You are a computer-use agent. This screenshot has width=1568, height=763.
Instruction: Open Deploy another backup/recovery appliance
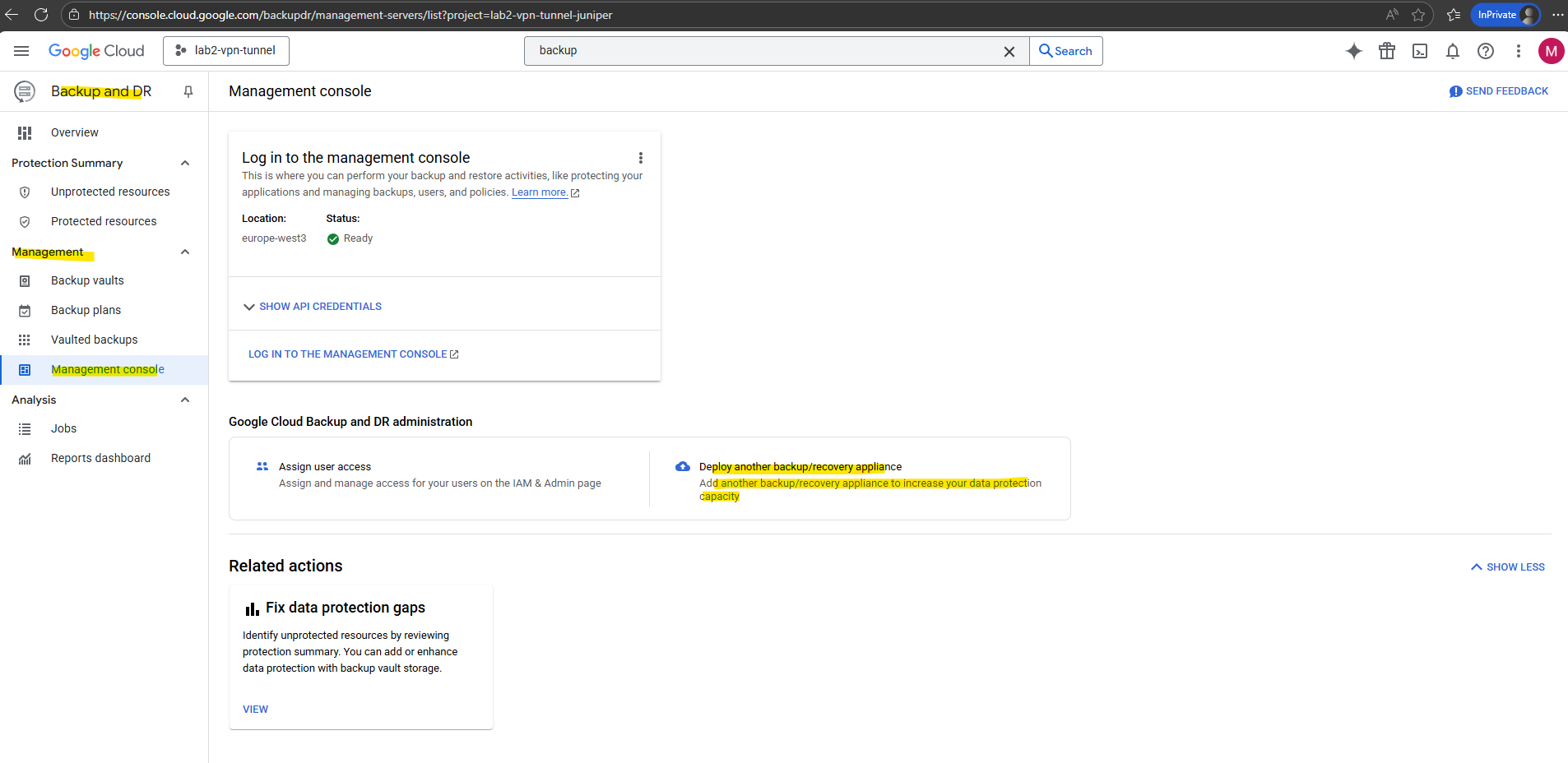click(800, 467)
